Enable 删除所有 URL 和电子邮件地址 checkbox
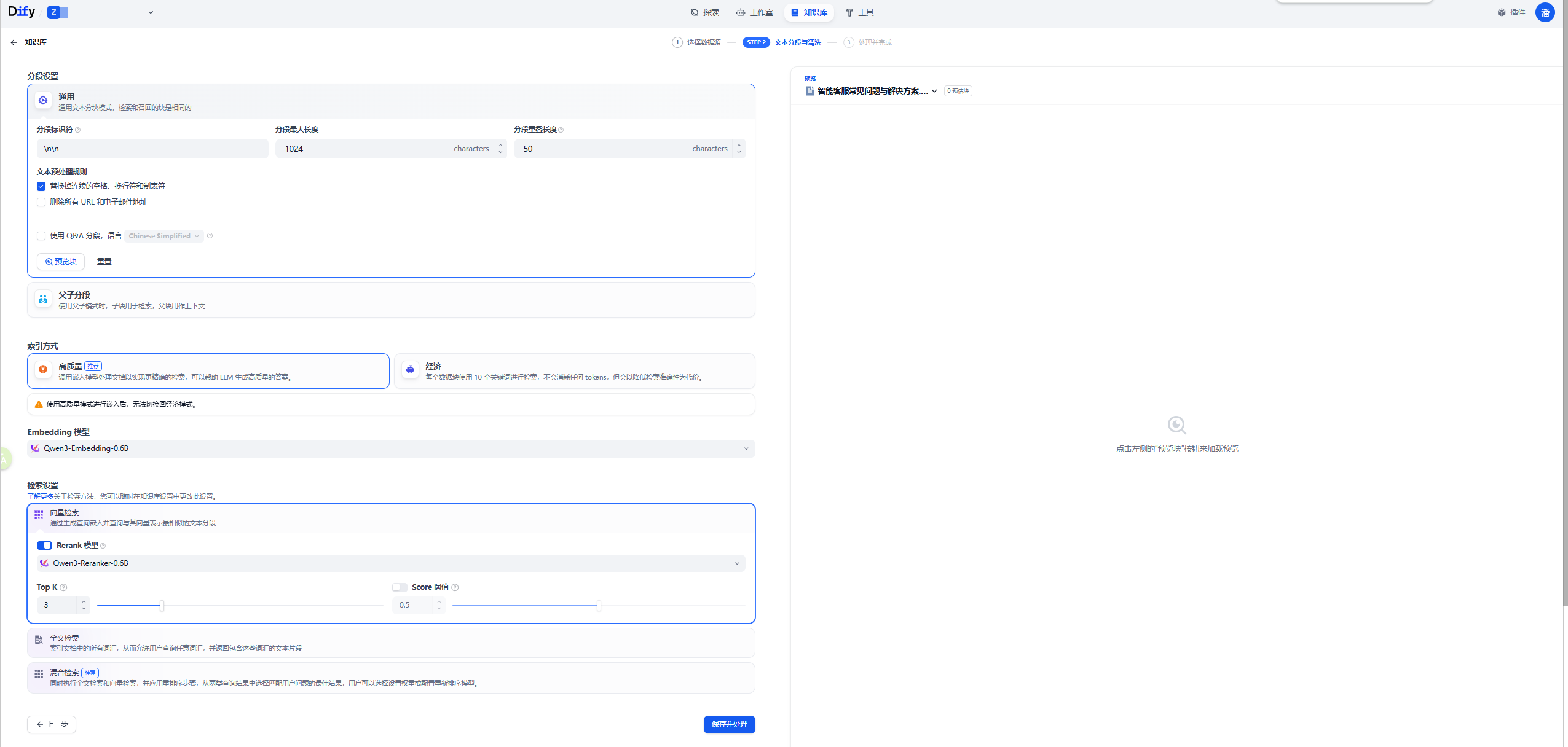This screenshot has height=747, width=1568. [41, 202]
